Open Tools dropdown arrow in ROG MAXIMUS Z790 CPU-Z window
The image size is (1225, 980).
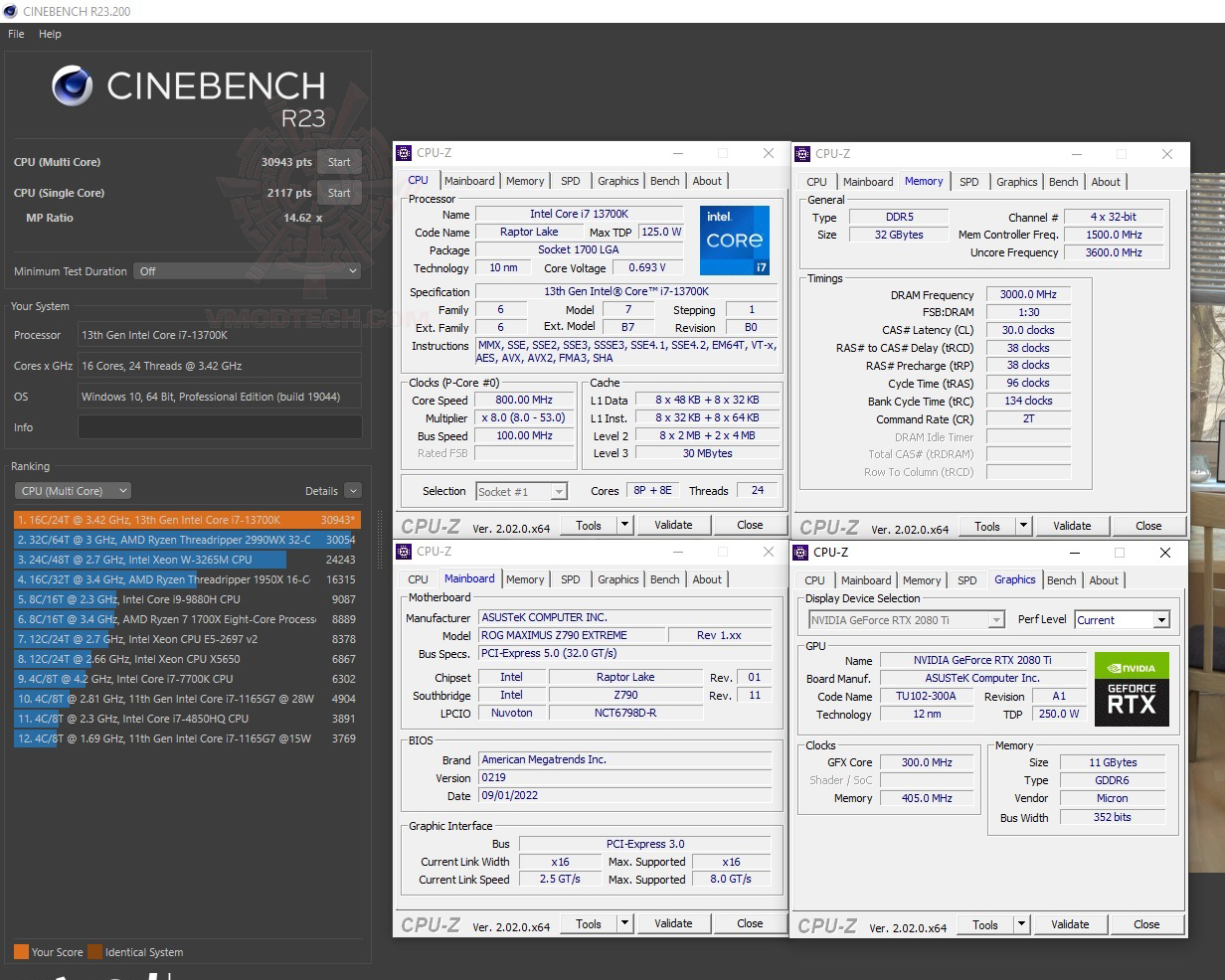click(x=624, y=923)
